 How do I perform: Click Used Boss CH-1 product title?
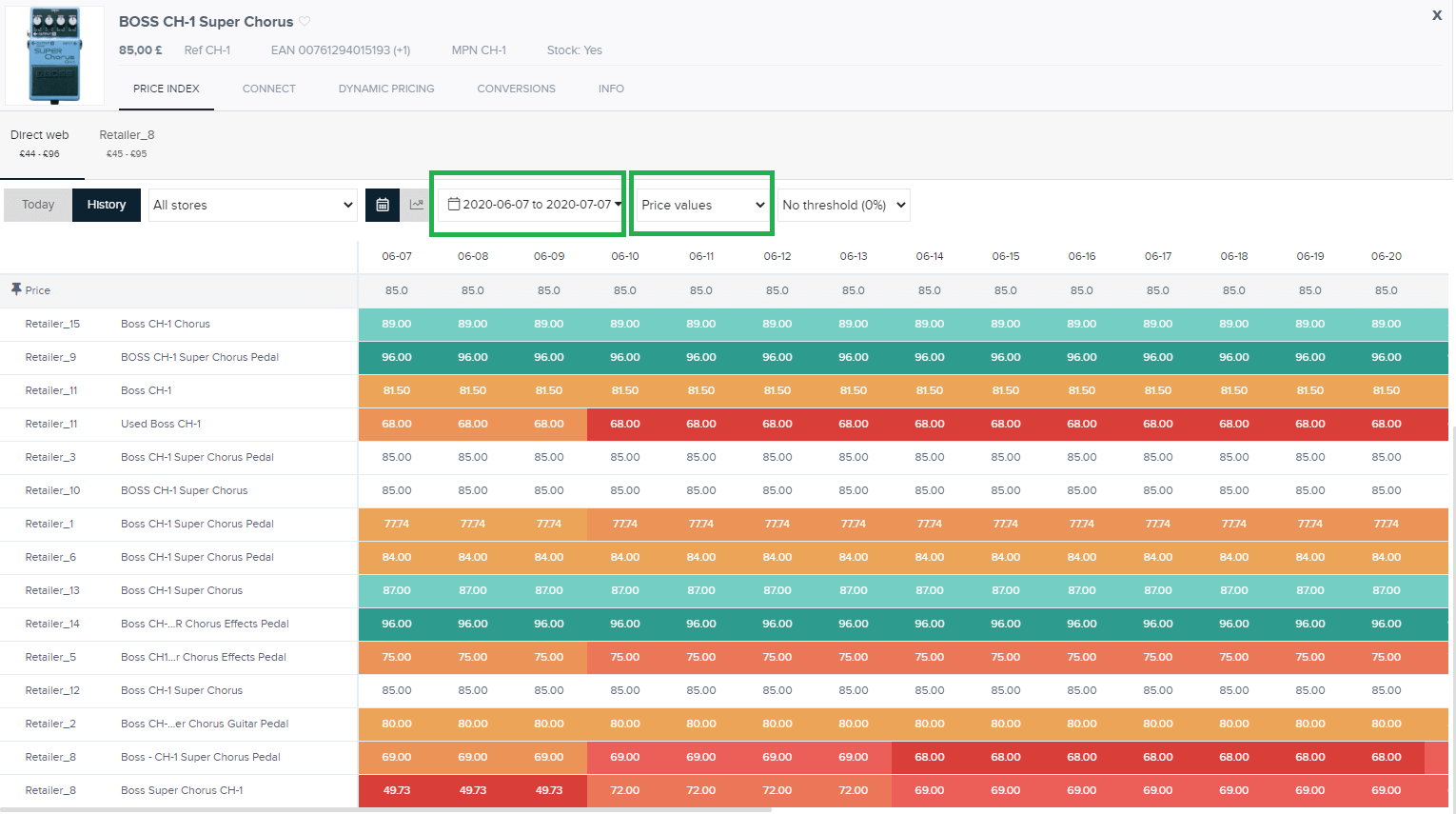click(161, 424)
